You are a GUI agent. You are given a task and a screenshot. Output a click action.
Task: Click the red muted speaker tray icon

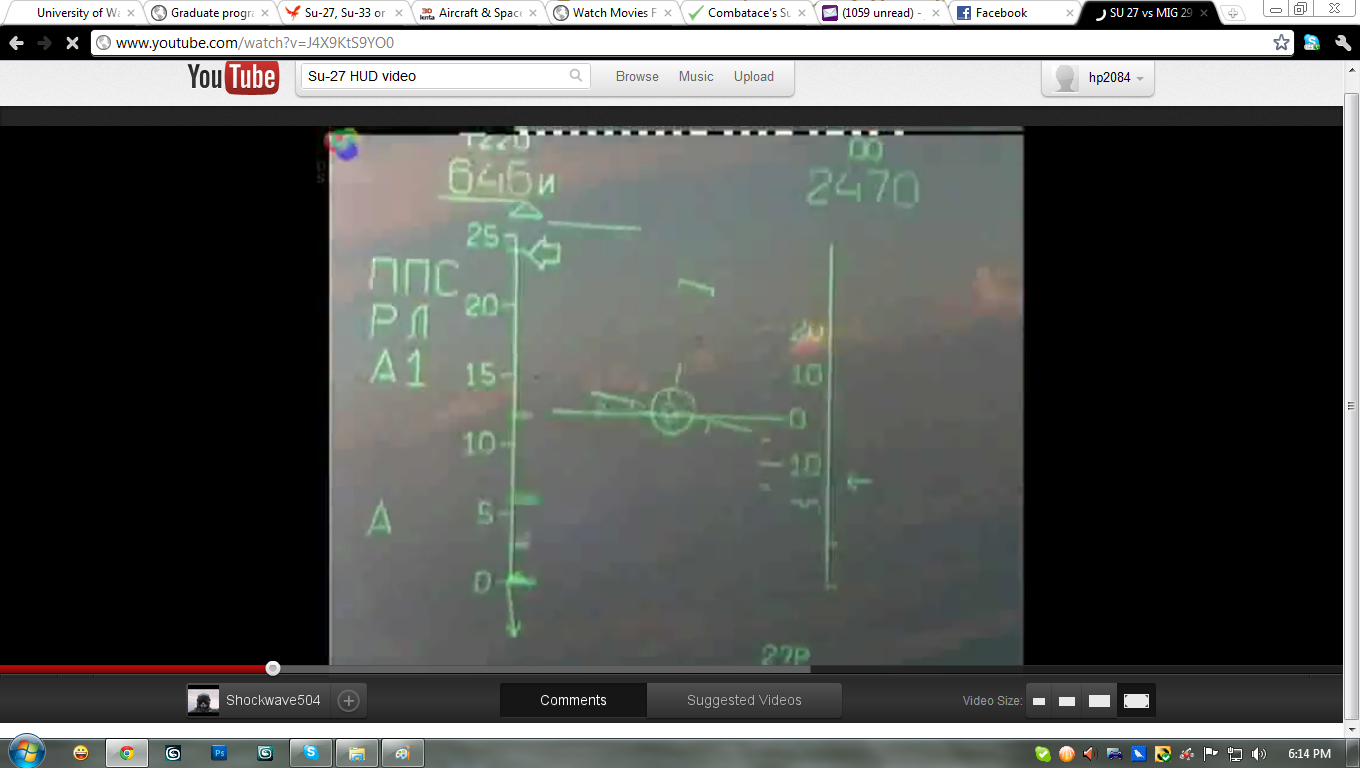pyautogui.click(x=1091, y=754)
